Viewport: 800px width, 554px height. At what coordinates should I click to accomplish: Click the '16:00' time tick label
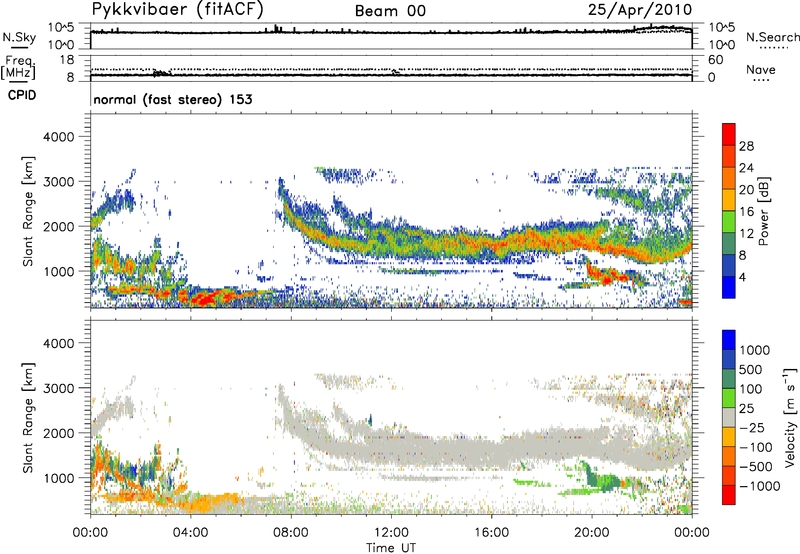click(491, 533)
